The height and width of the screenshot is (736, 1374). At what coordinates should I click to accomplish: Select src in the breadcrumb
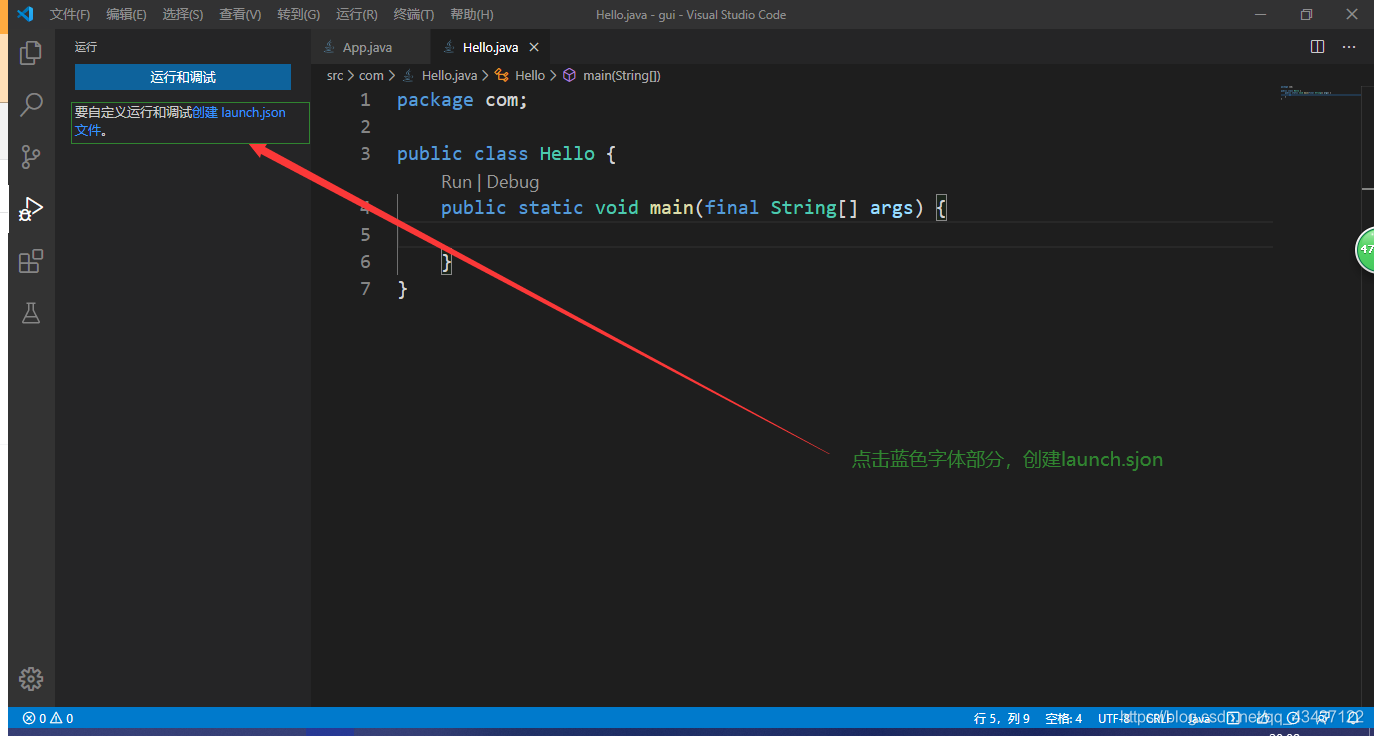[x=335, y=75]
